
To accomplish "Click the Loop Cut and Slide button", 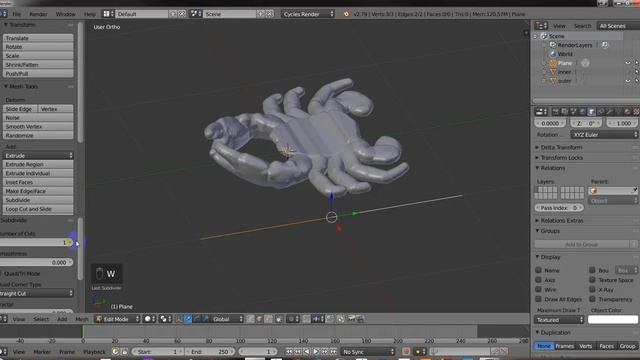I will [x=38, y=209].
